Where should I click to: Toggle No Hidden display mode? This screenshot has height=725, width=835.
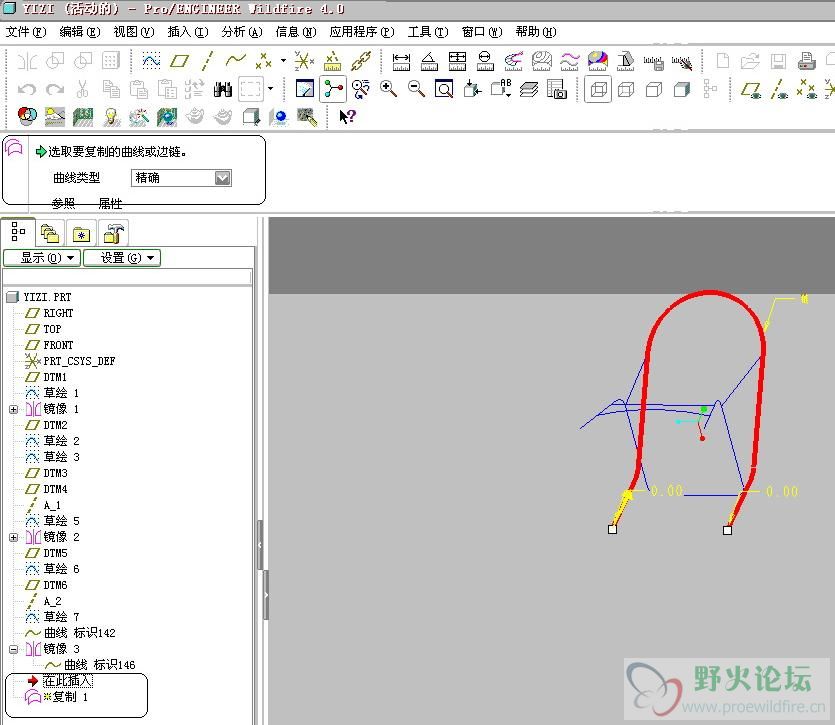click(654, 89)
